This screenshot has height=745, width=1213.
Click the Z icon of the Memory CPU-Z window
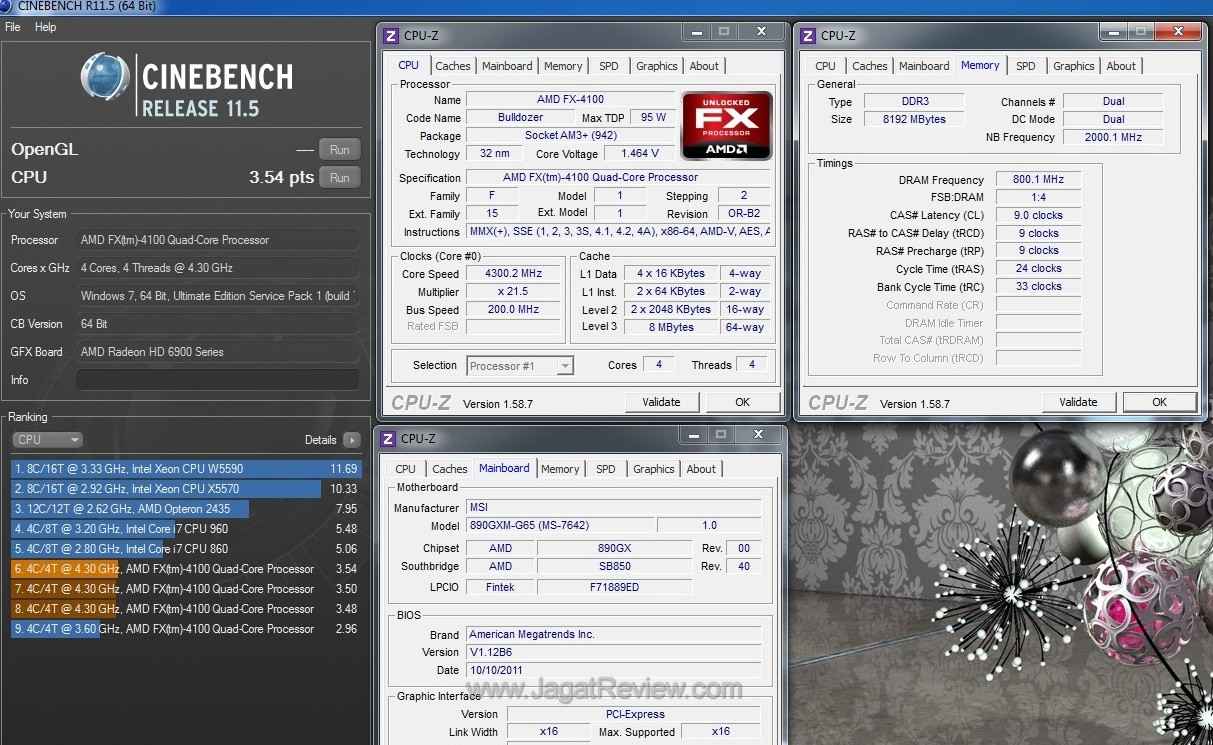click(808, 36)
